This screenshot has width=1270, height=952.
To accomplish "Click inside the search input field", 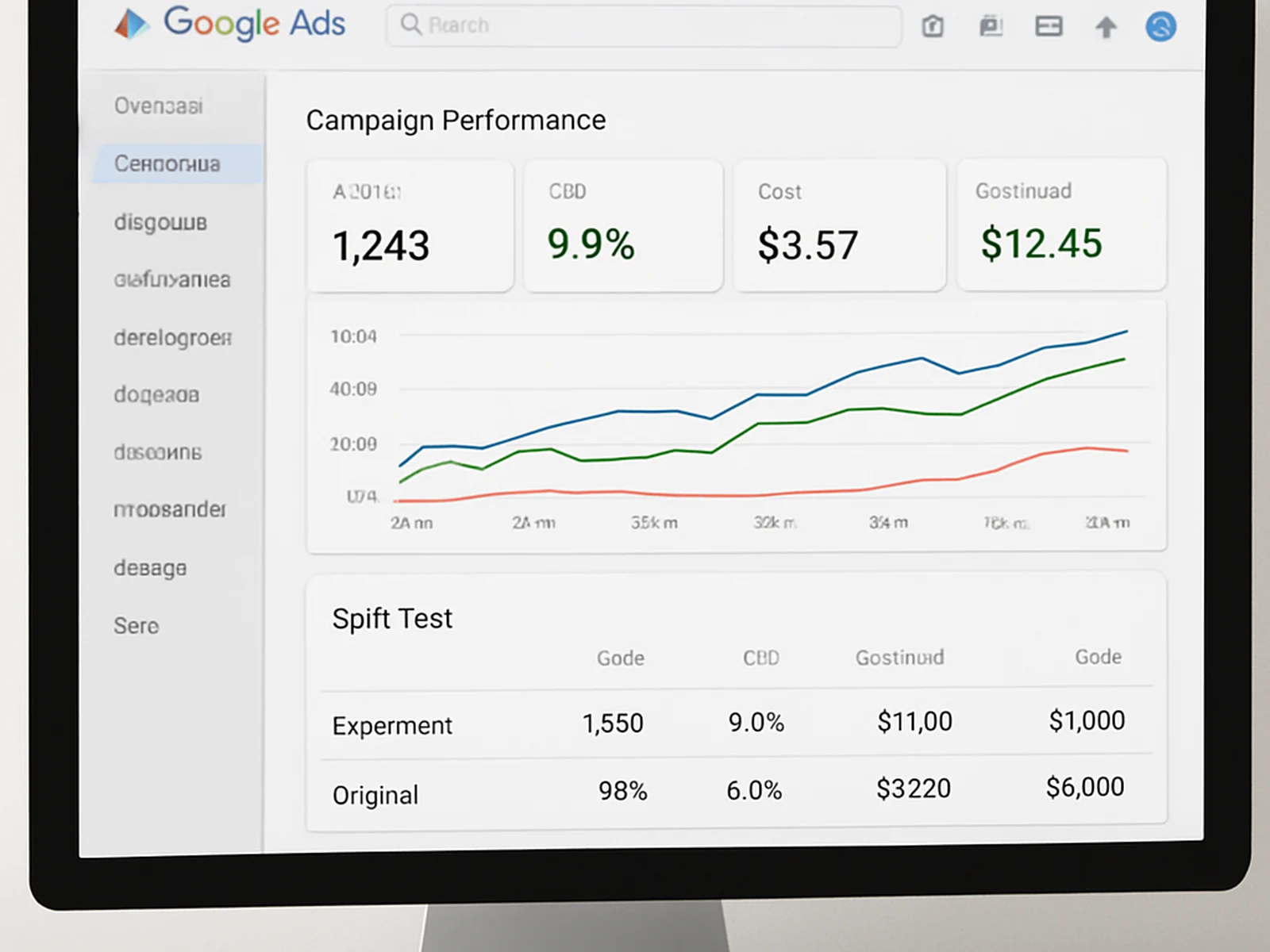I will [643, 25].
